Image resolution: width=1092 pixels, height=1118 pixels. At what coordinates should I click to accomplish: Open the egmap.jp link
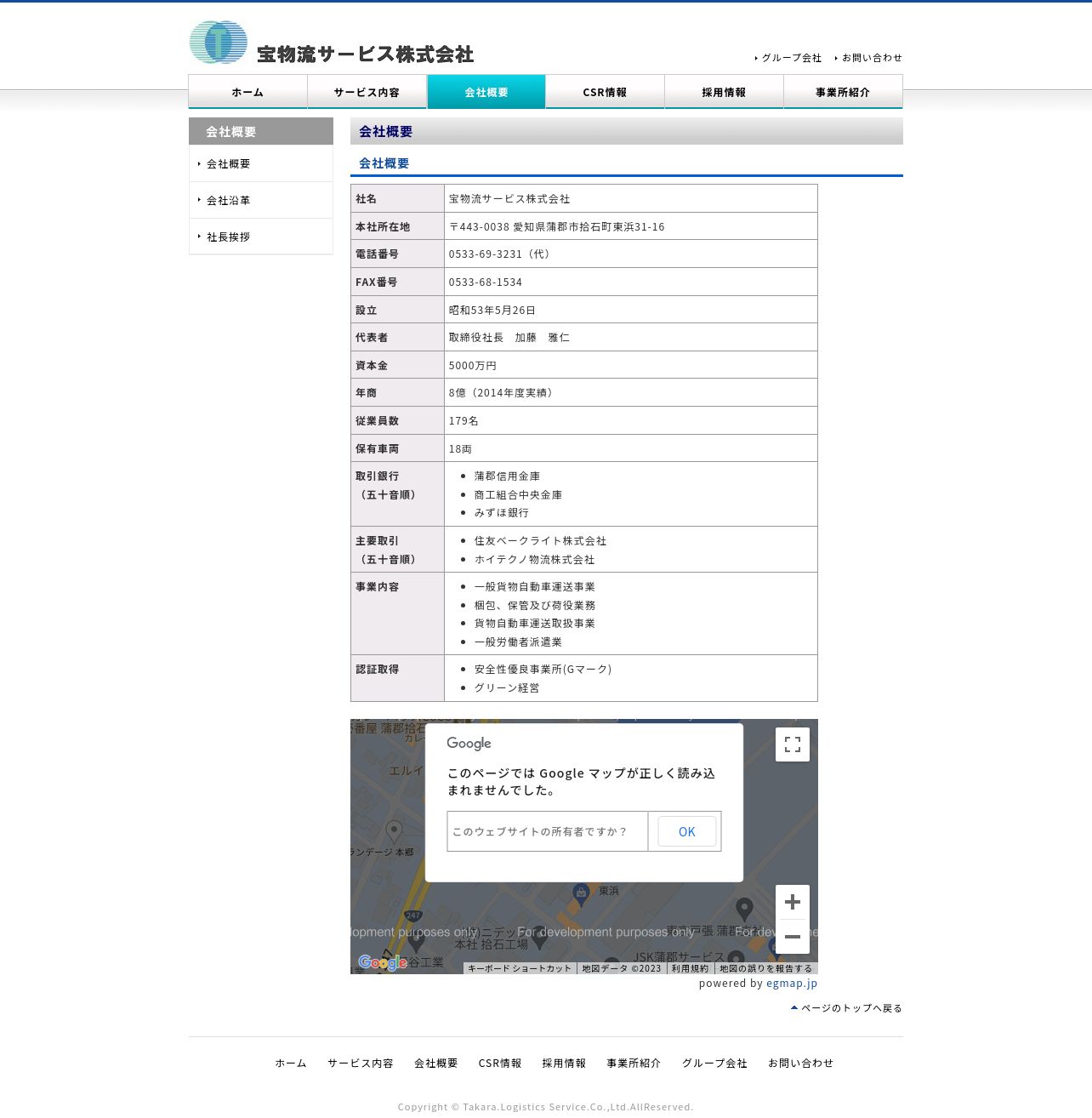(792, 983)
